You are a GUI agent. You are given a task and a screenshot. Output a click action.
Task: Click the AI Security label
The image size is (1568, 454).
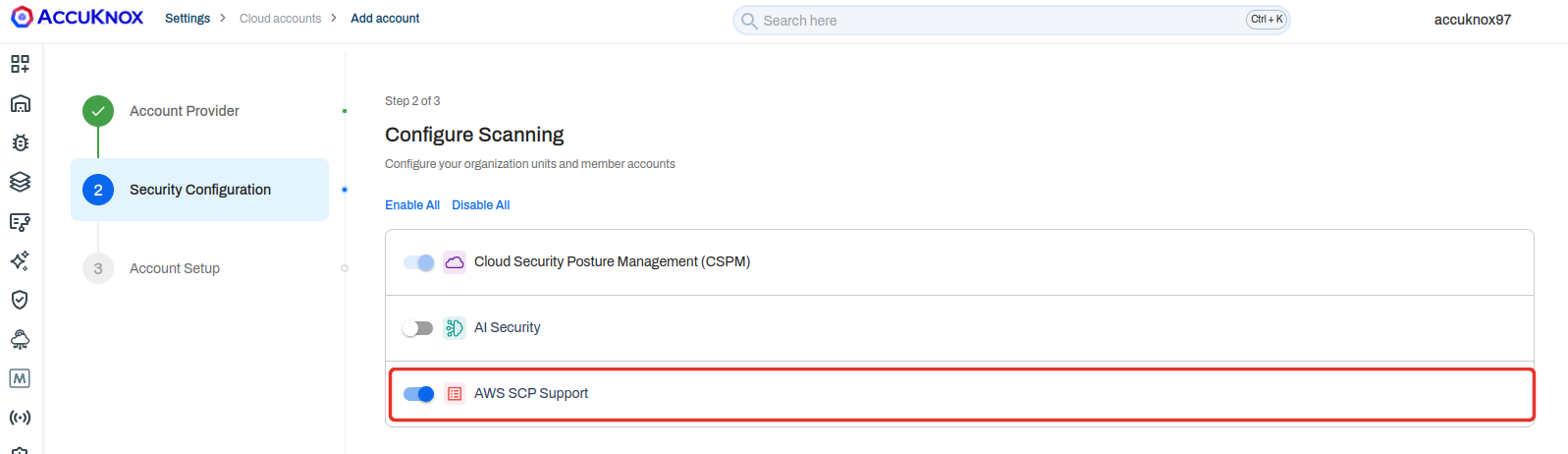[x=508, y=327]
